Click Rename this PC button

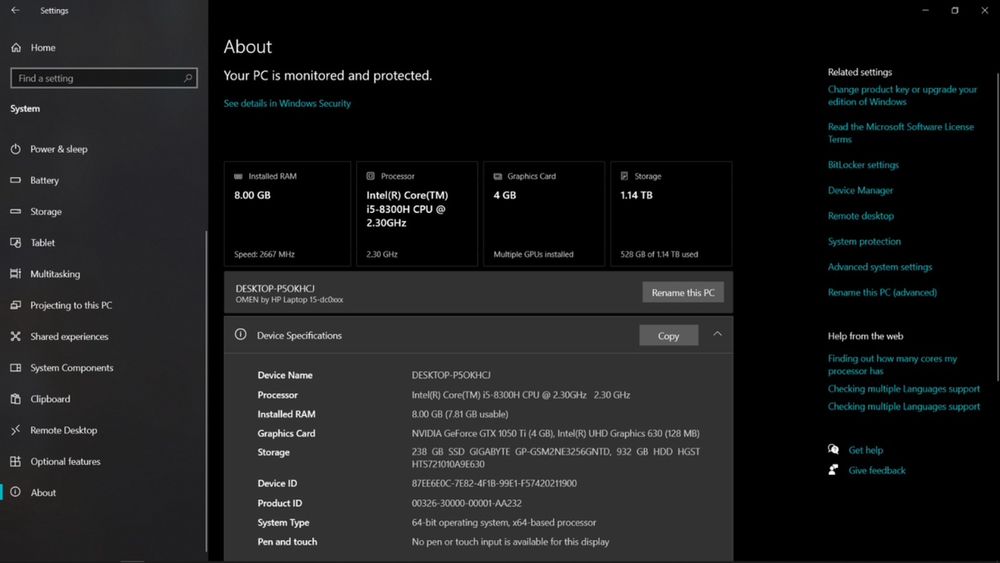click(x=683, y=292)
